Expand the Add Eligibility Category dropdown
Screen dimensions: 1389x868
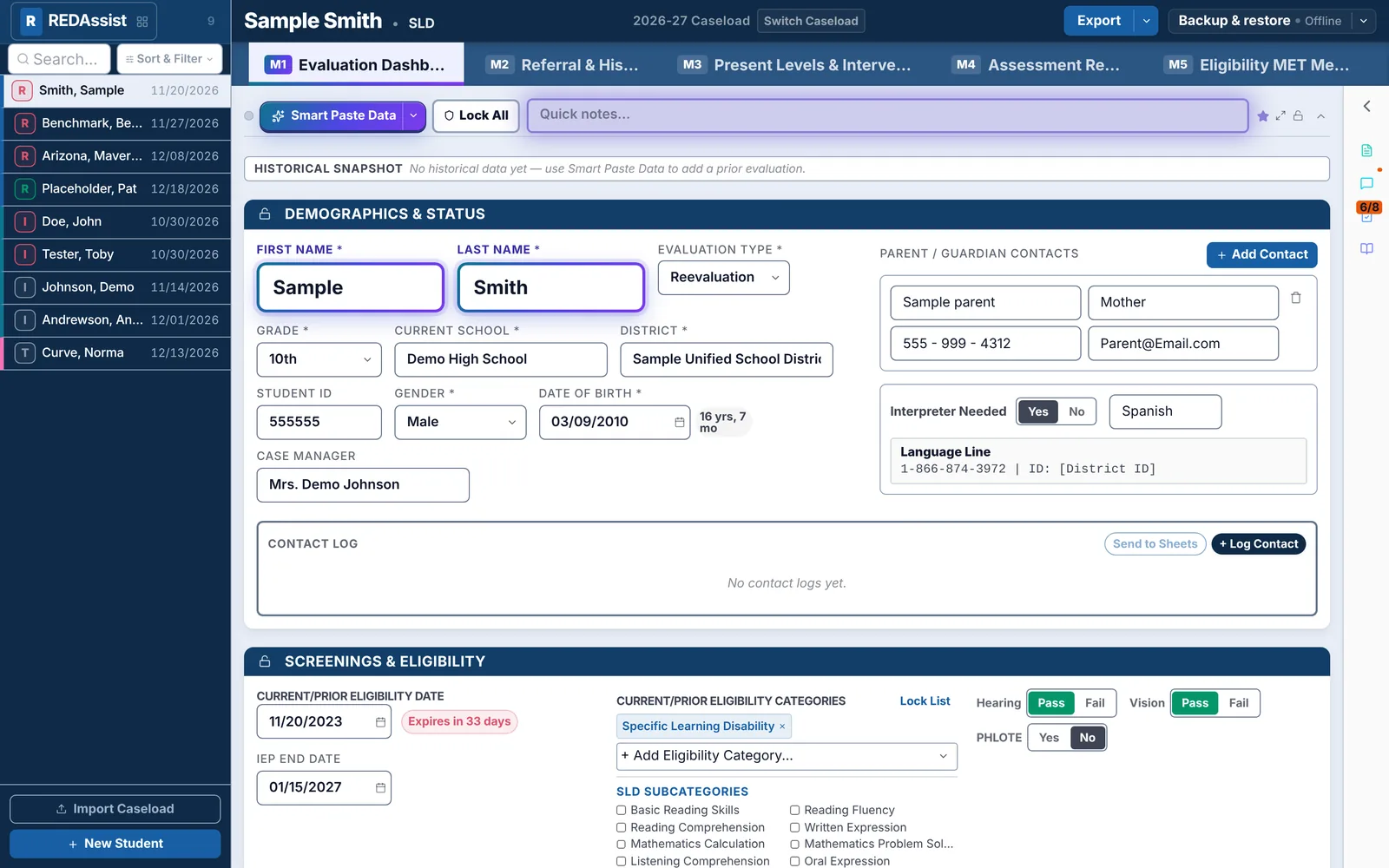[787, 756]
